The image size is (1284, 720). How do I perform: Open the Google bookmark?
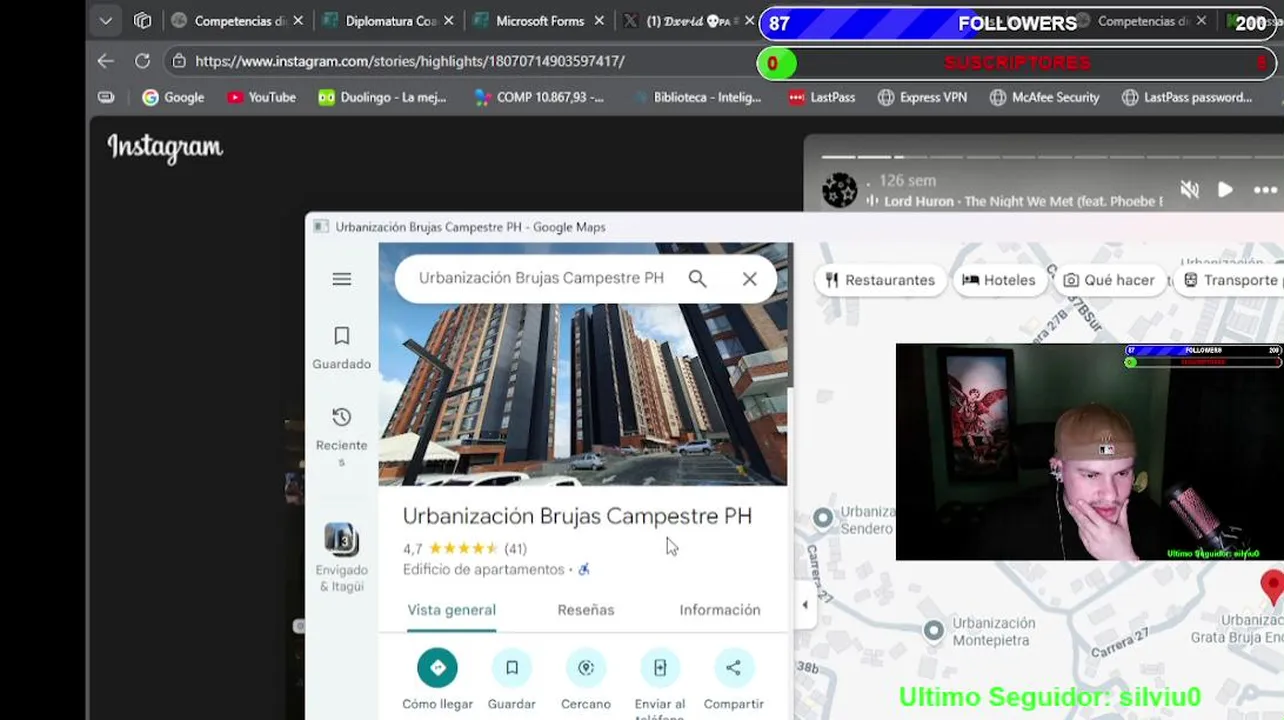click(173, 97)
